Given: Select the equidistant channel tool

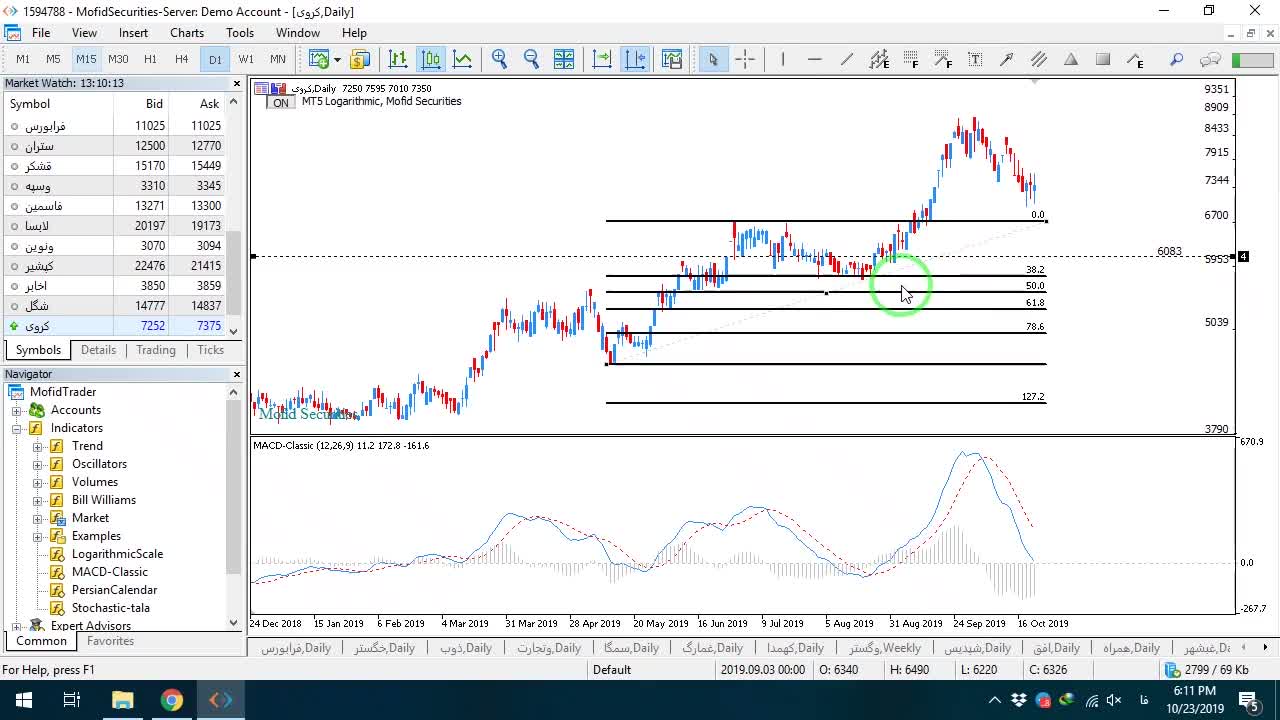Looking at the screenshot, I should (x=879, y=59).
